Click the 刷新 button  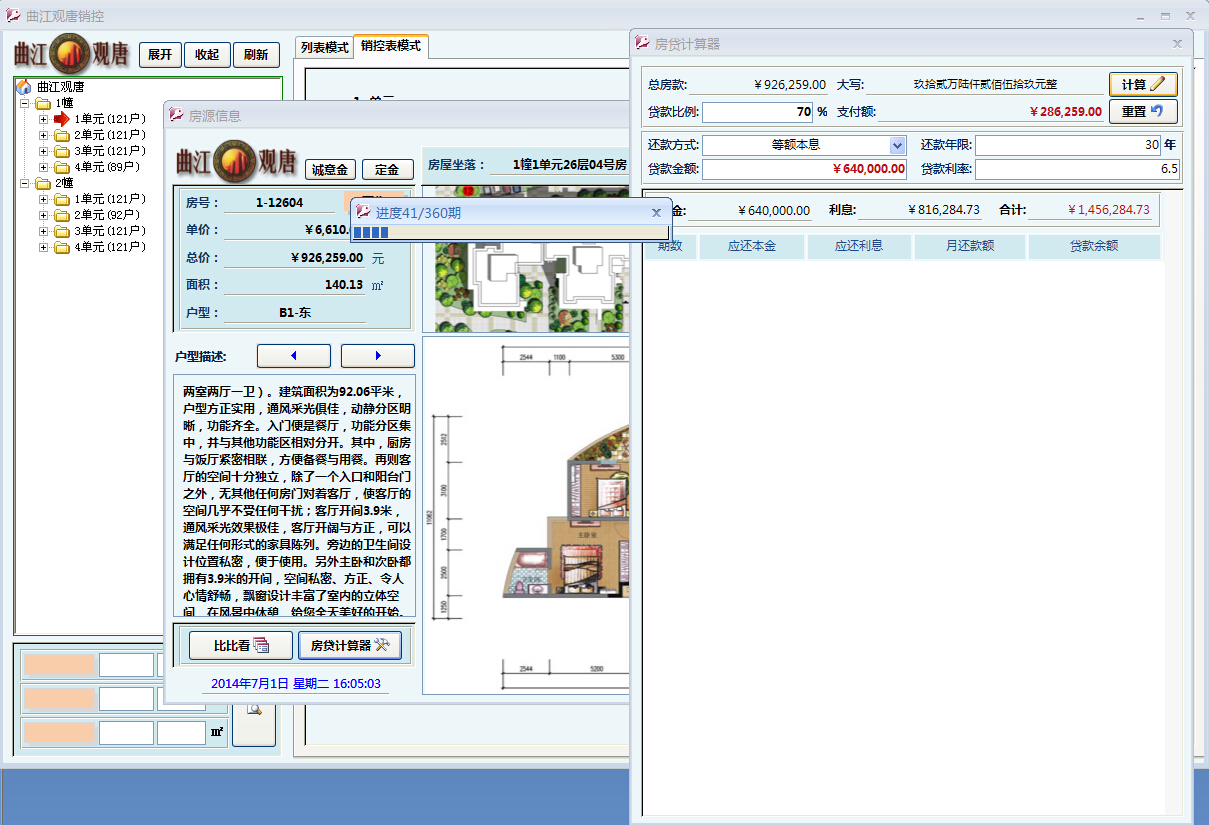tap(256, 55)
